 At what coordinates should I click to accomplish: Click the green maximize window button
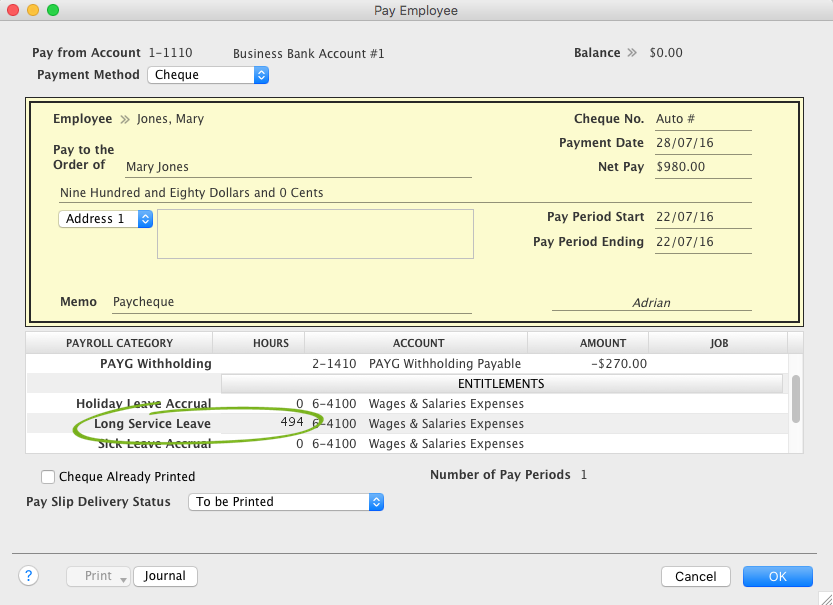pyautogui.click(x=53, y=10)
